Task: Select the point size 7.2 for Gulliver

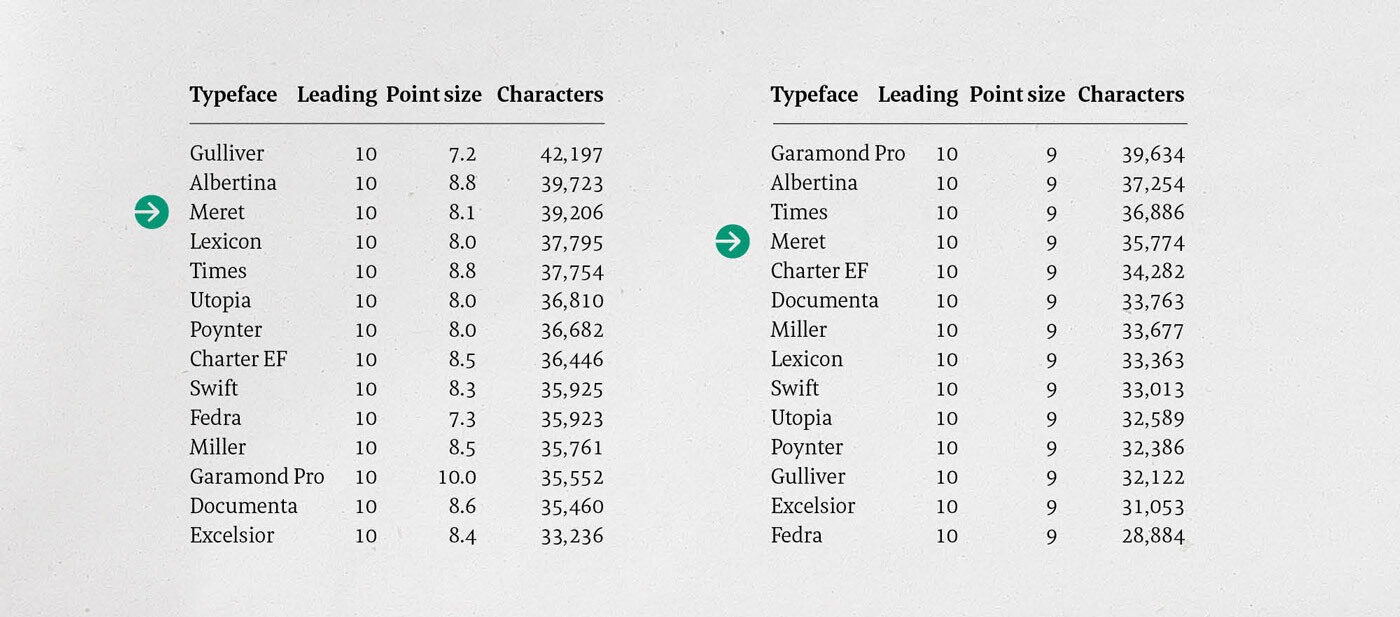Action: tap(463, 155)
